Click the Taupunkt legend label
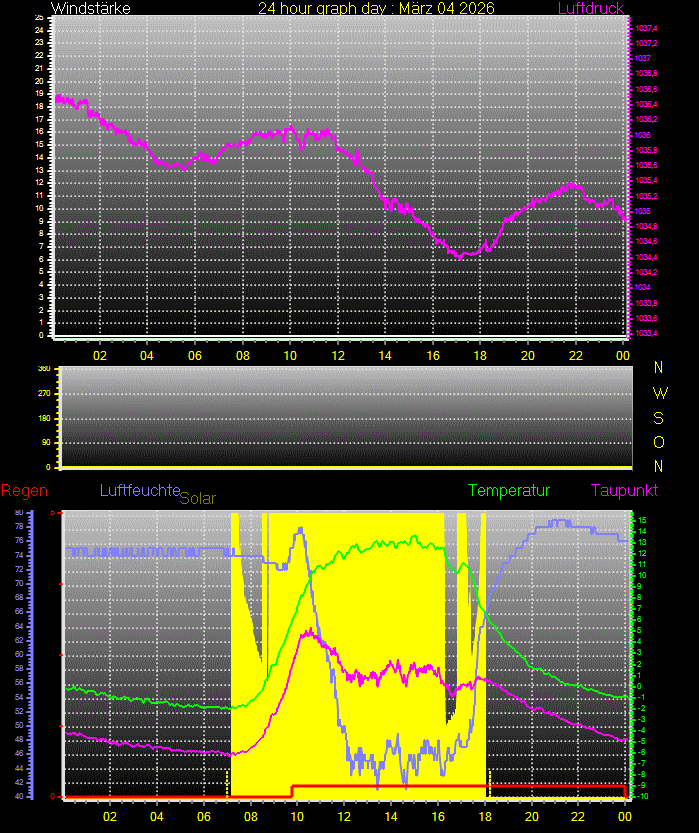Image resolution: width=699 pixels, height=833 pixels. click(624, 490)
